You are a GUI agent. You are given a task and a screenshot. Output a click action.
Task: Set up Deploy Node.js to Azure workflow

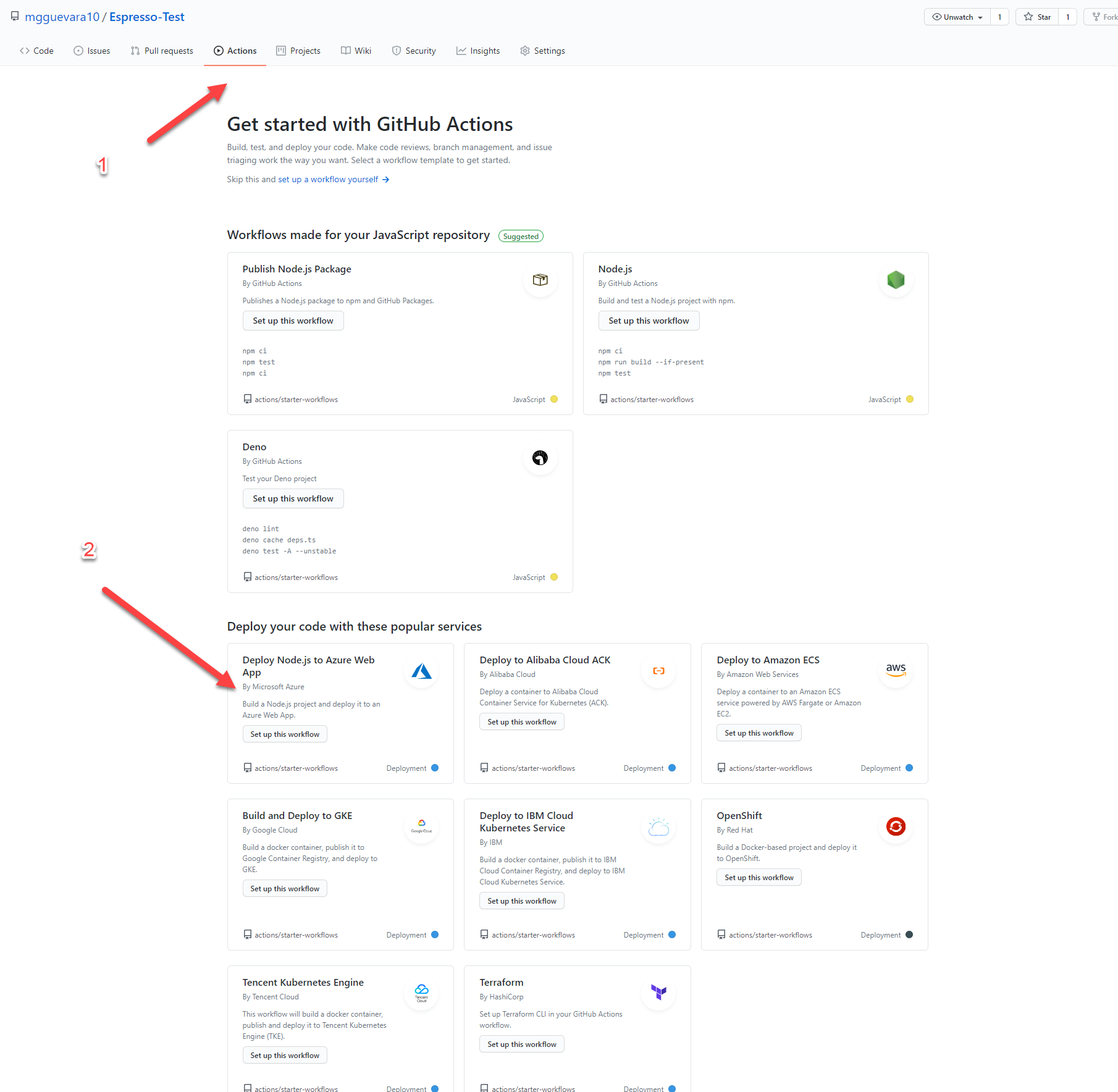[x=285, y=734]
